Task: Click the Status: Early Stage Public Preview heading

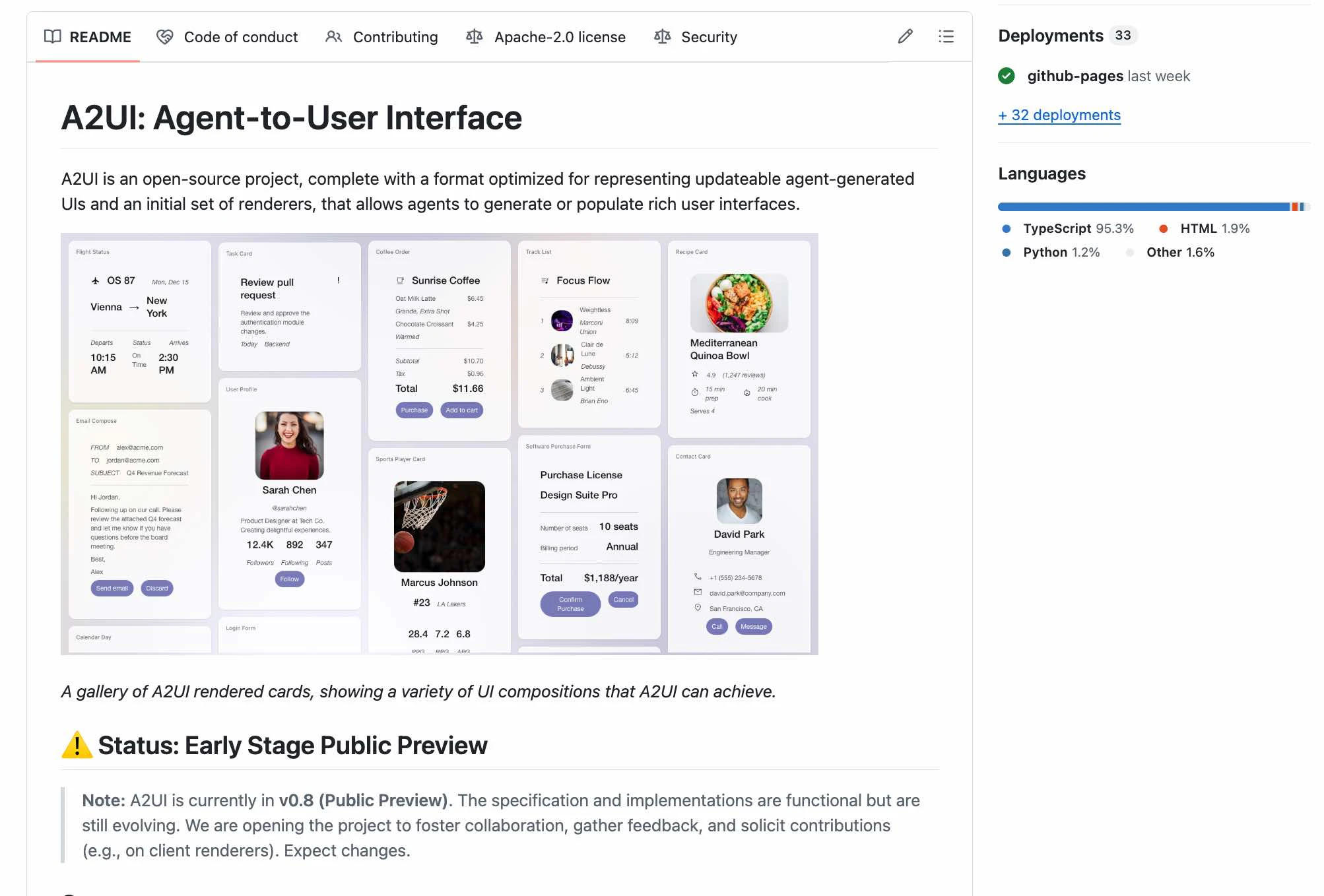Action: tap(292, 746)
